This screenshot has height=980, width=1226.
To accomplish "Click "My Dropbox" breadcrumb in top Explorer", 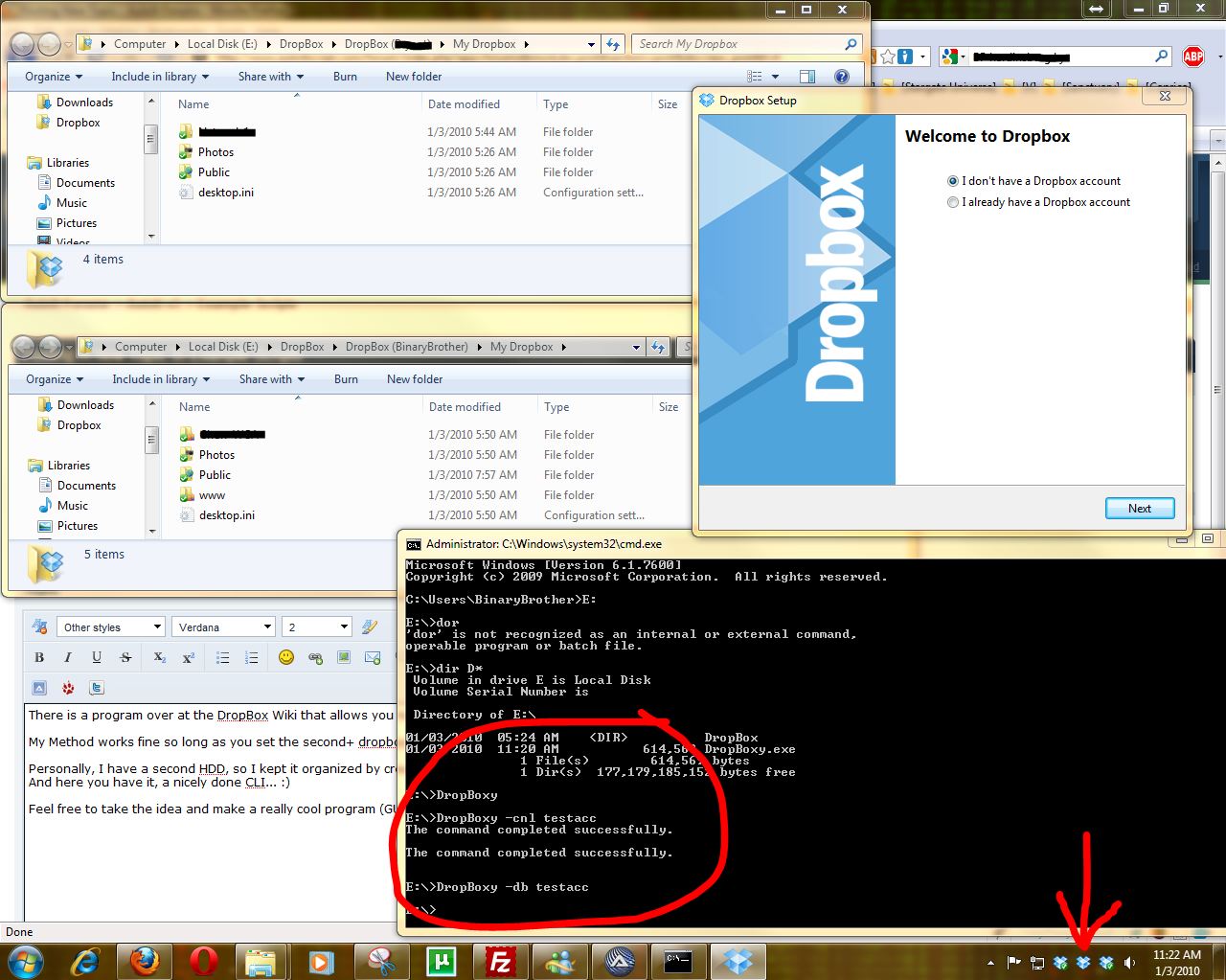I will point(485,44).
